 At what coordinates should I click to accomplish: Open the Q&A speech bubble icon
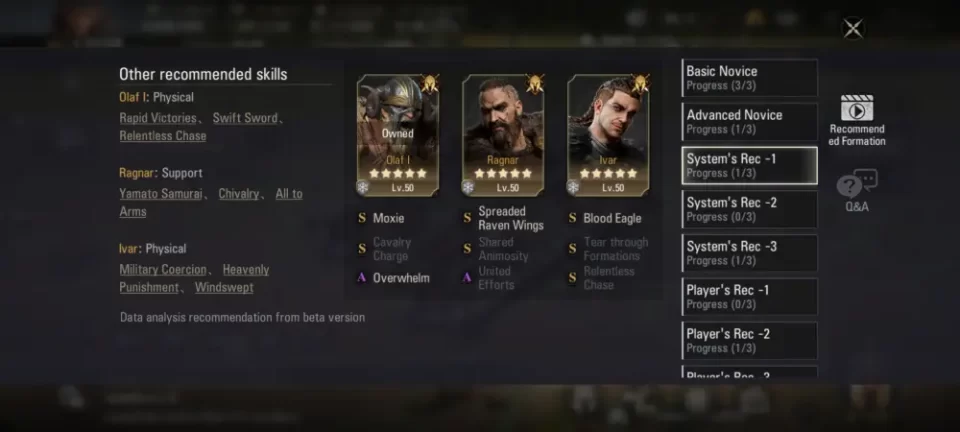[x=857, y=184]
